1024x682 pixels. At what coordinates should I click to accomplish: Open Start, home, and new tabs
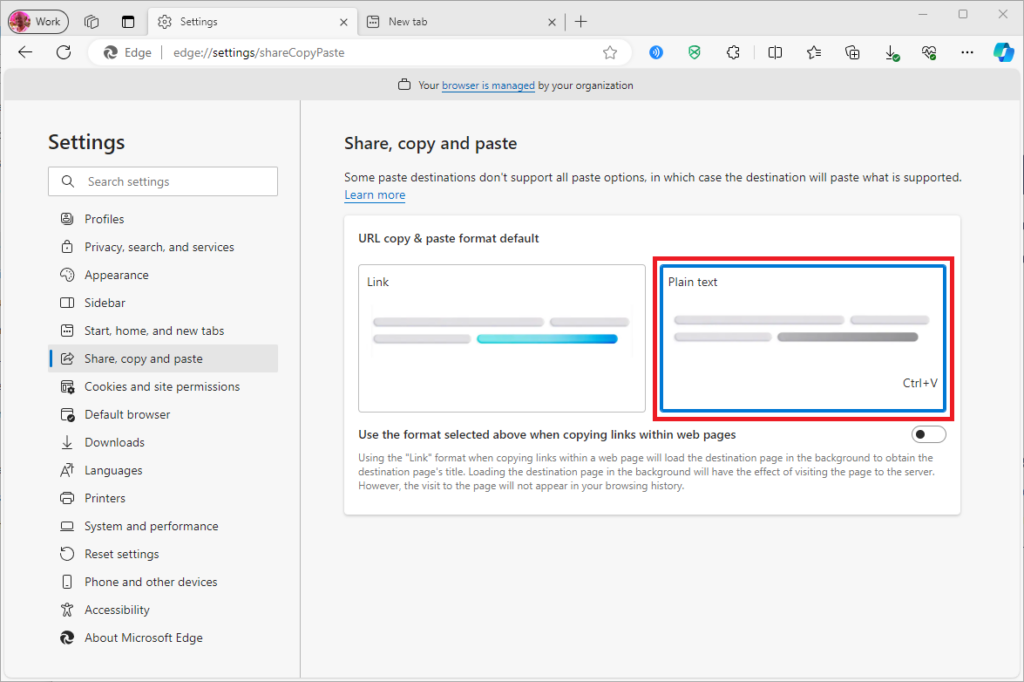click(163, 331)
